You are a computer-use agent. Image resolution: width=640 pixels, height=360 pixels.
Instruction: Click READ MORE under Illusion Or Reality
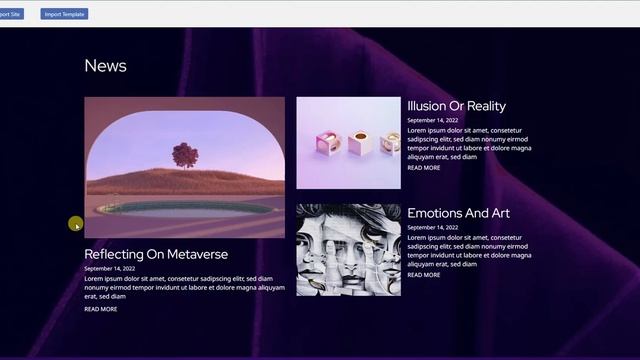coord(424,168)
